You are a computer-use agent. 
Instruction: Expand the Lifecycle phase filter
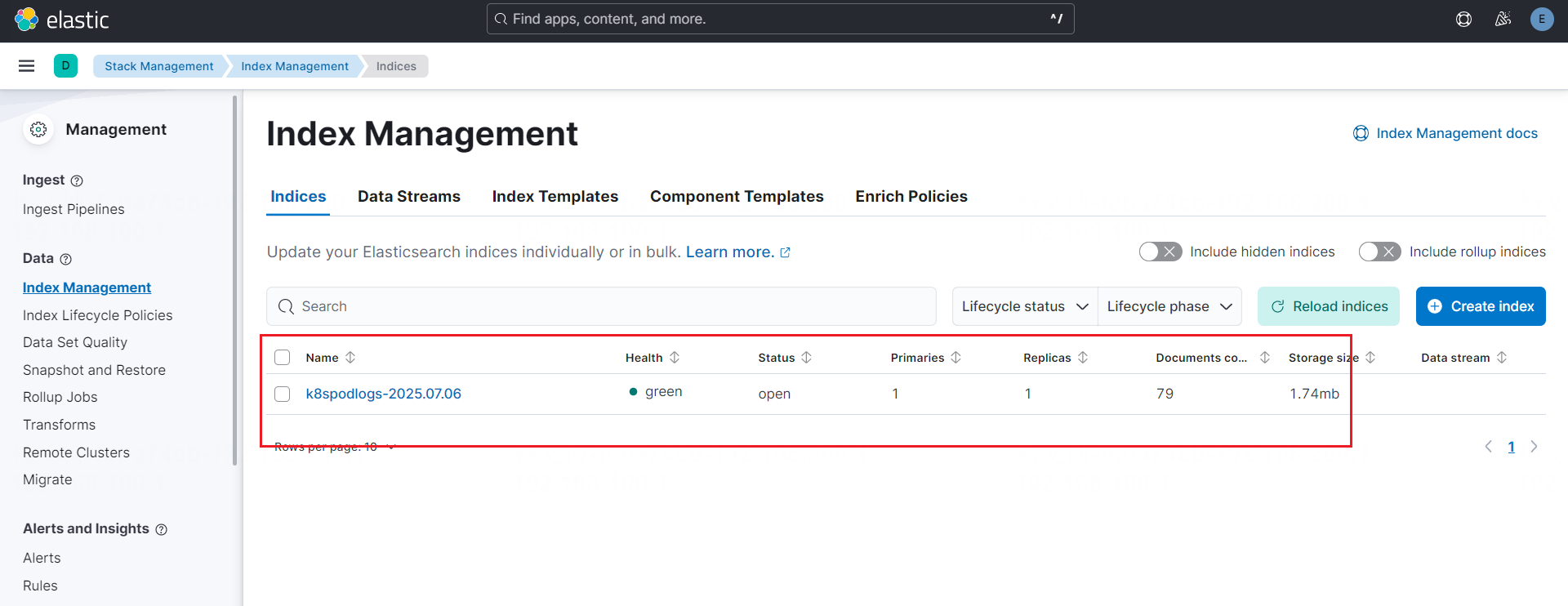tap(1169, 306)
